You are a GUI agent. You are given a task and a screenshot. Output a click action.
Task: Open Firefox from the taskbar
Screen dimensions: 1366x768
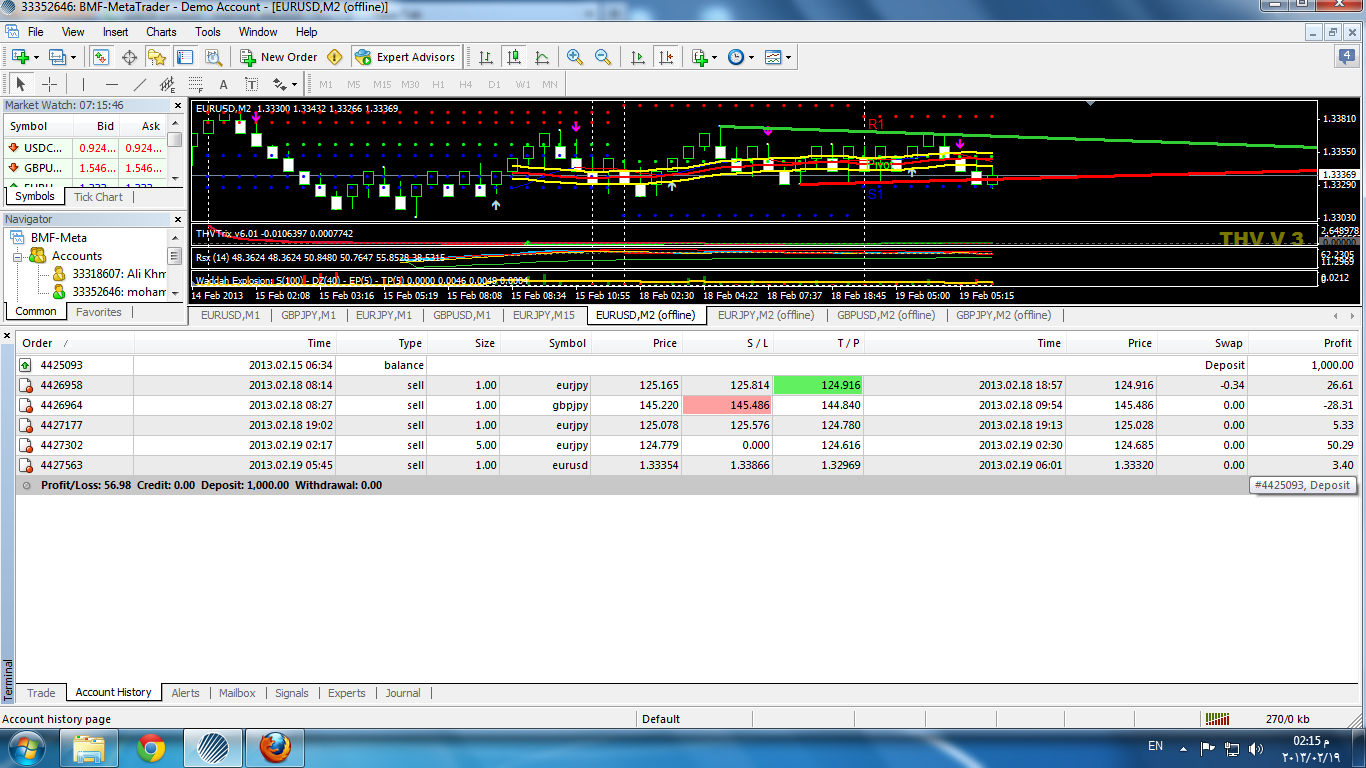274,747
